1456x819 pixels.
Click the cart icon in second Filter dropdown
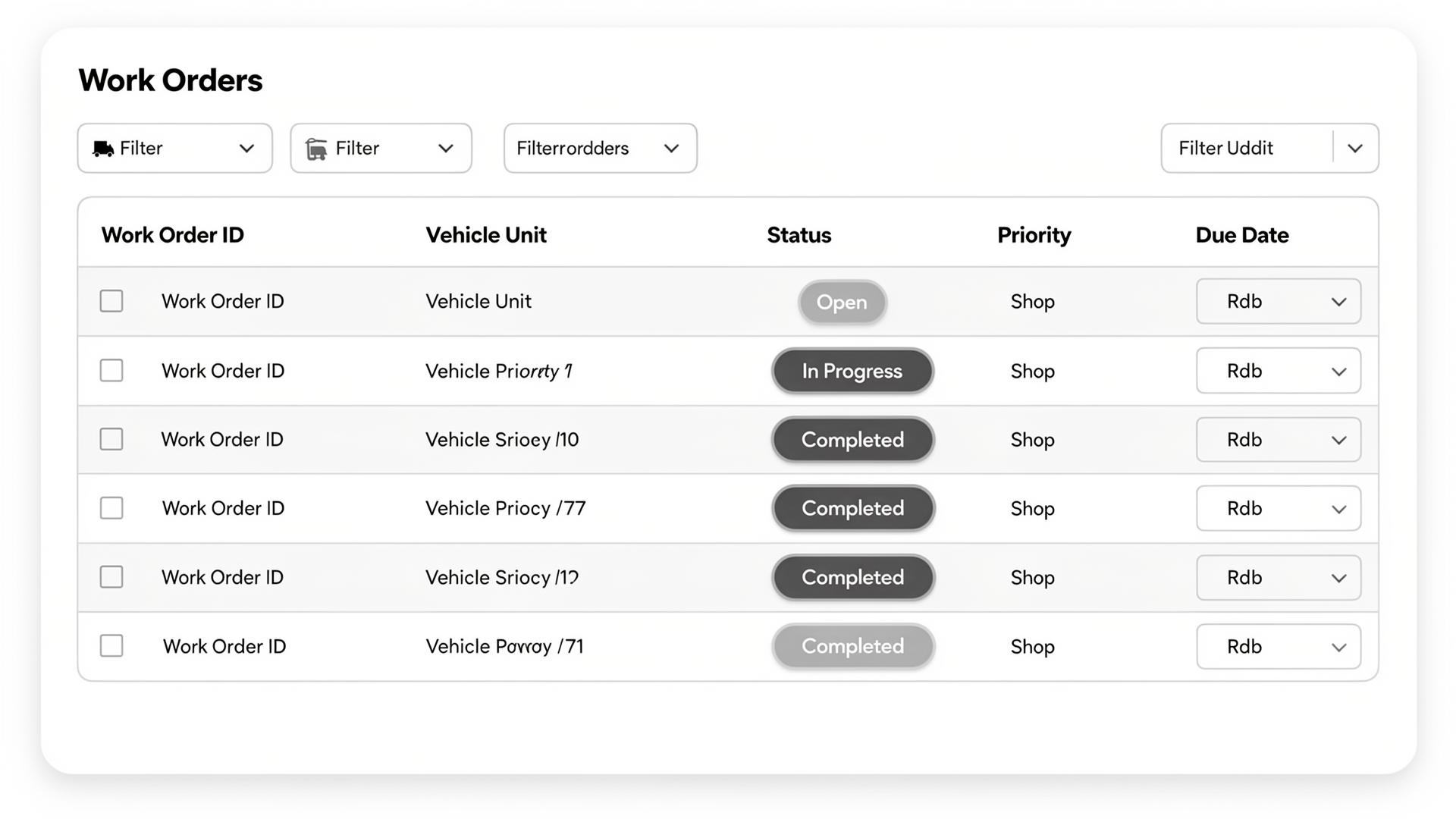316,149
